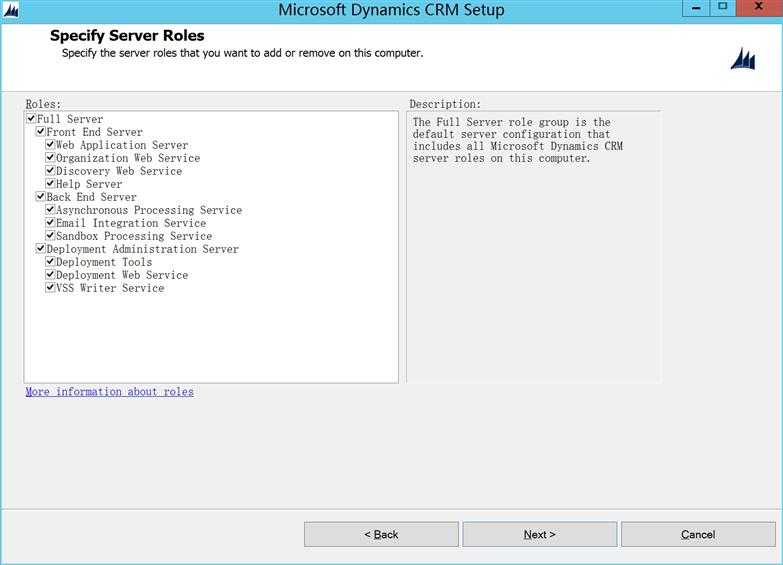Toggle Organization Web Service checkbox
The height and width of the screenshot is (565, 783).
point(50,157)
